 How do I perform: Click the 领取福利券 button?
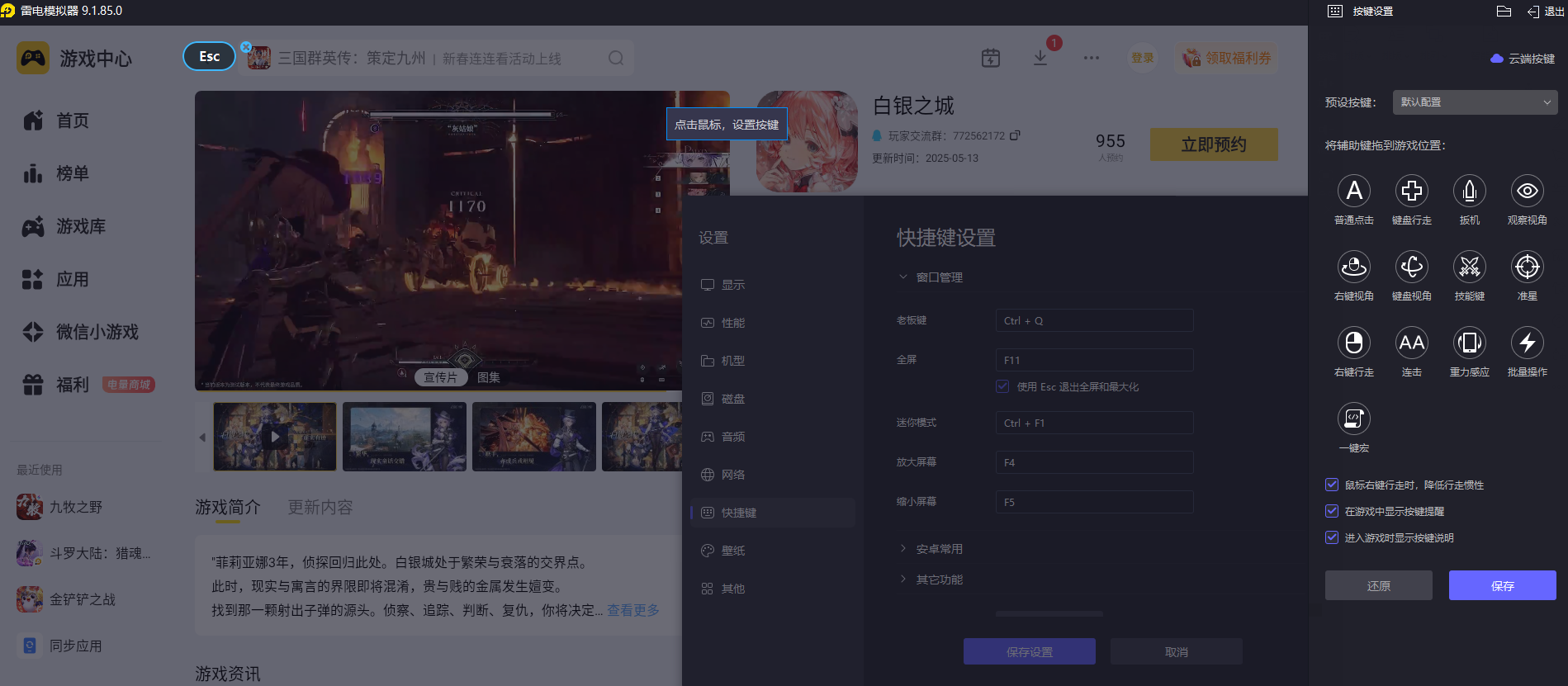1227,58
